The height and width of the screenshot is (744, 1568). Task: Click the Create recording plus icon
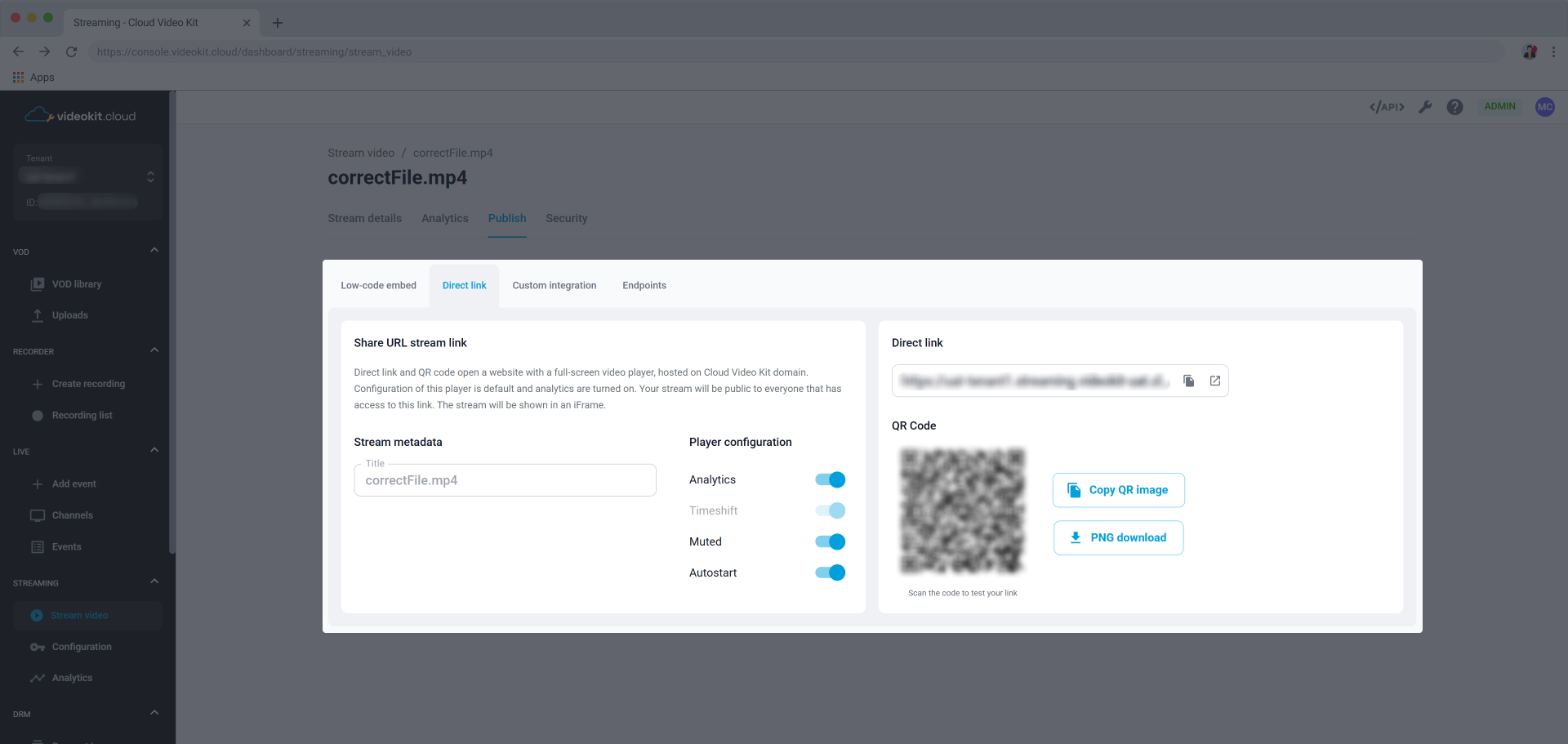click(x=38, y=384)
